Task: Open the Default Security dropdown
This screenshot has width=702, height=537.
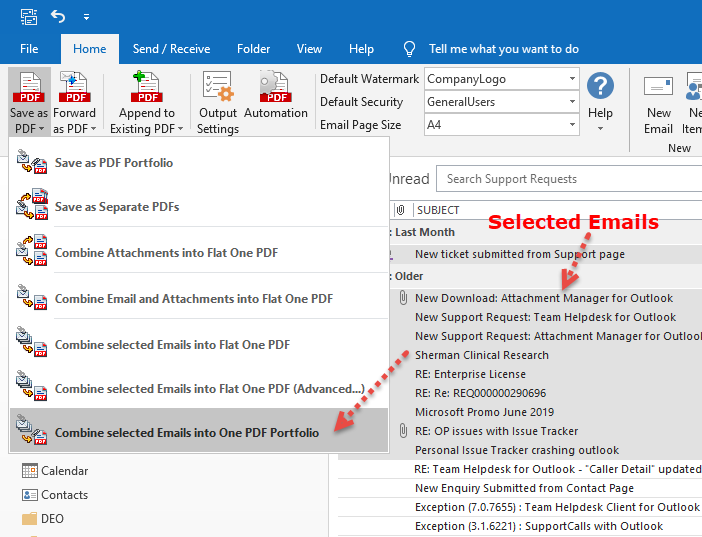Action: [572, 102]
